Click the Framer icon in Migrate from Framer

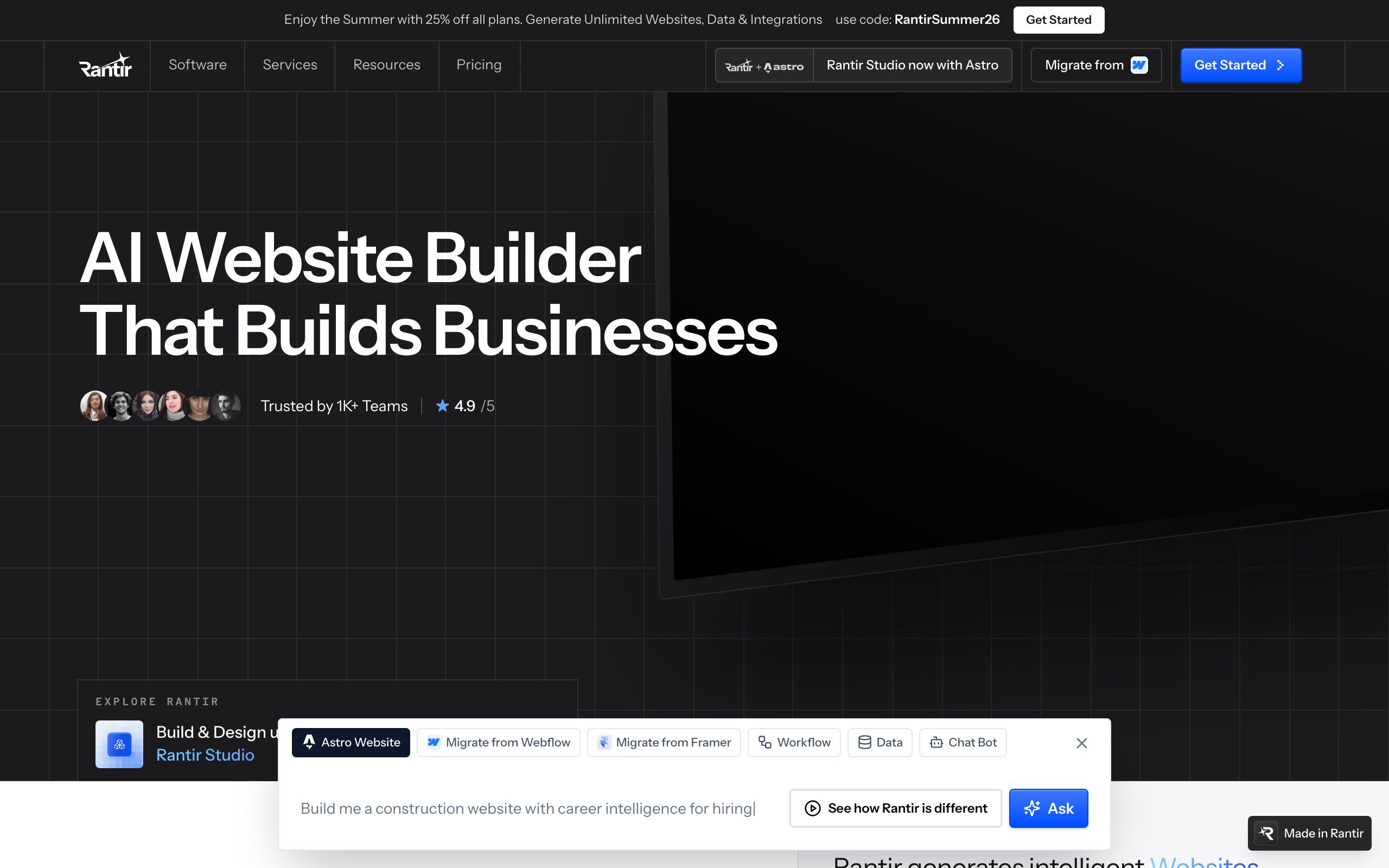604,742
